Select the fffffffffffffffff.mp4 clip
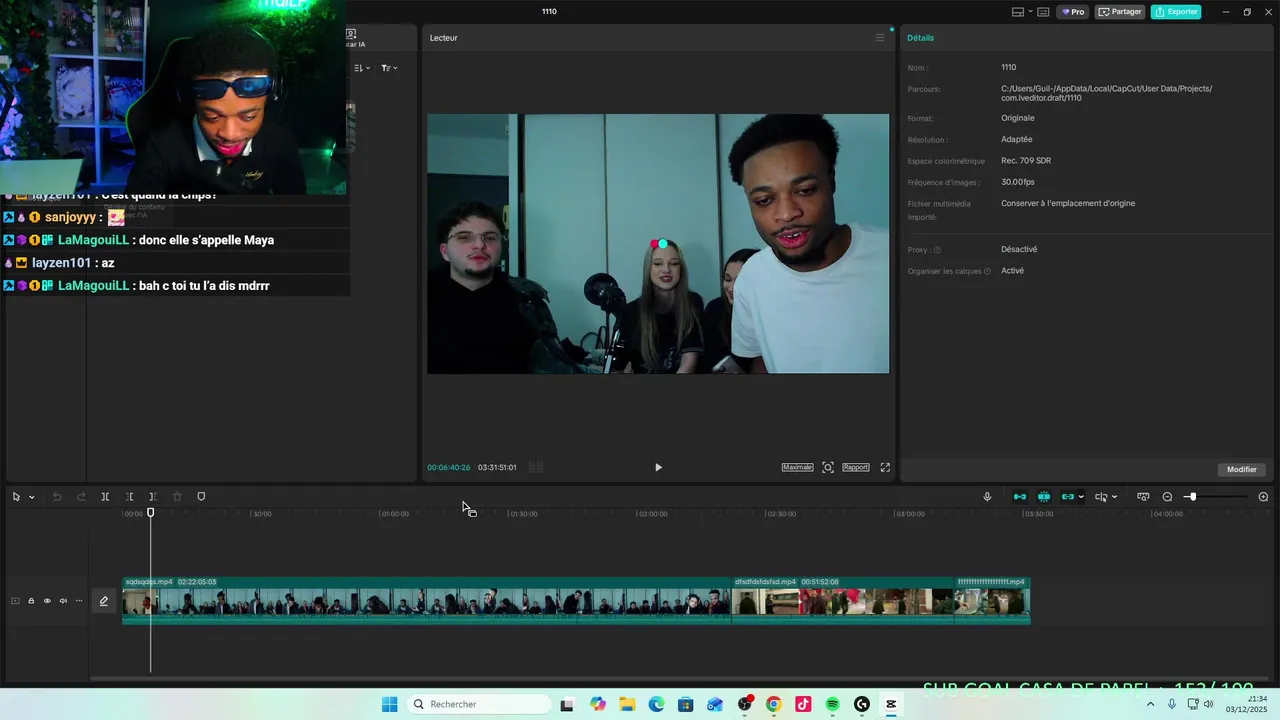Screen dimensions: 1280x720 (992, 600)
